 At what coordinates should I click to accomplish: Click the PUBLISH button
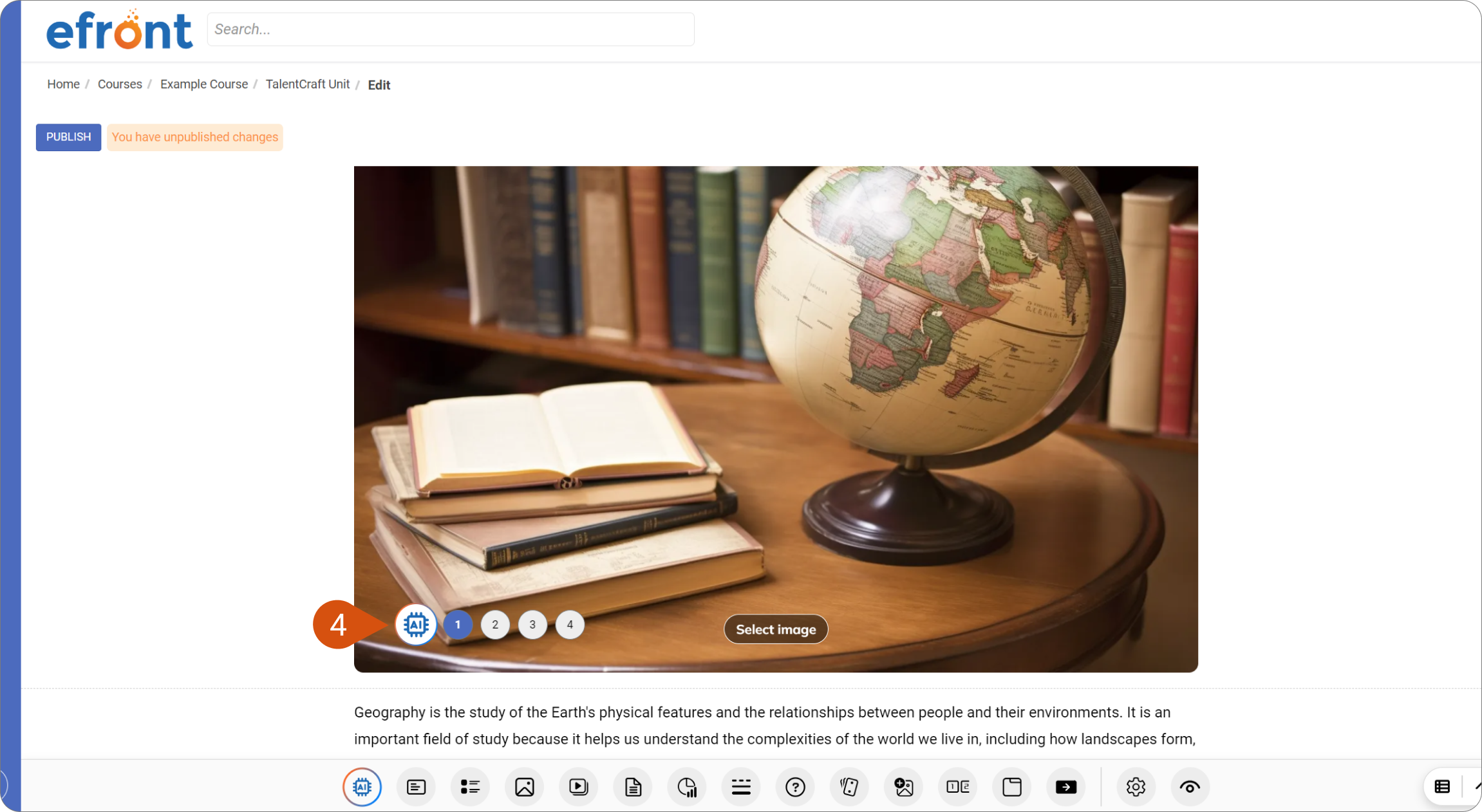69,137
